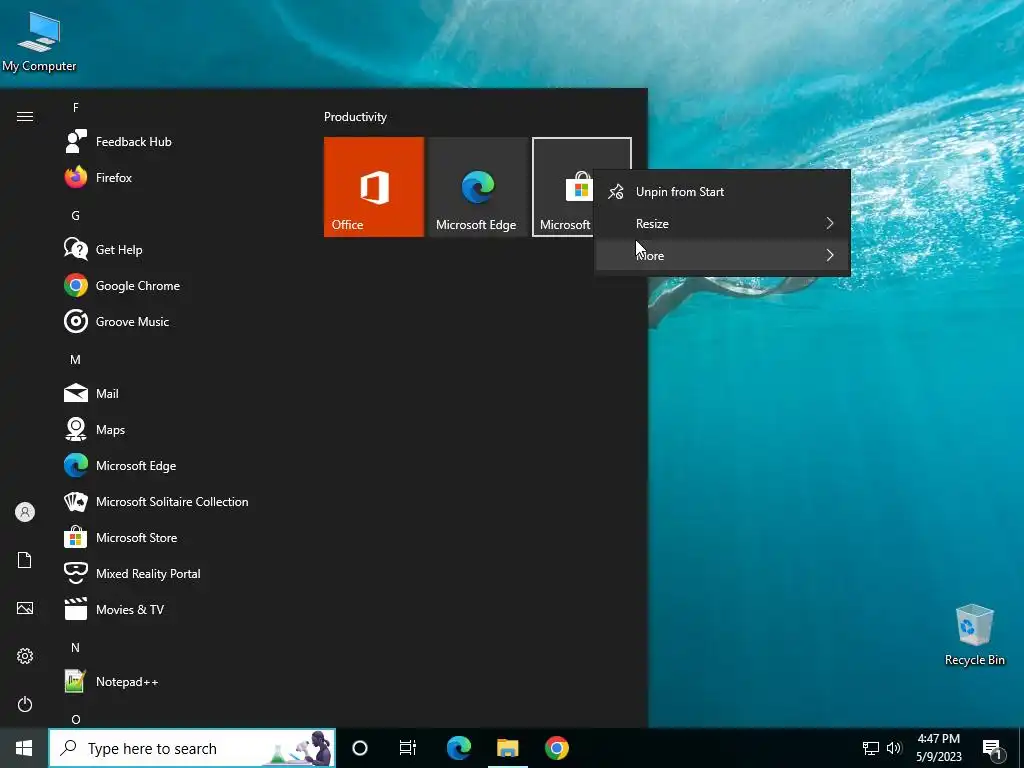Click the Microsoft Store pinned tile
The width and height of the screenshot is (1024, 768).
pyautogui.click(x=563, y=187)
